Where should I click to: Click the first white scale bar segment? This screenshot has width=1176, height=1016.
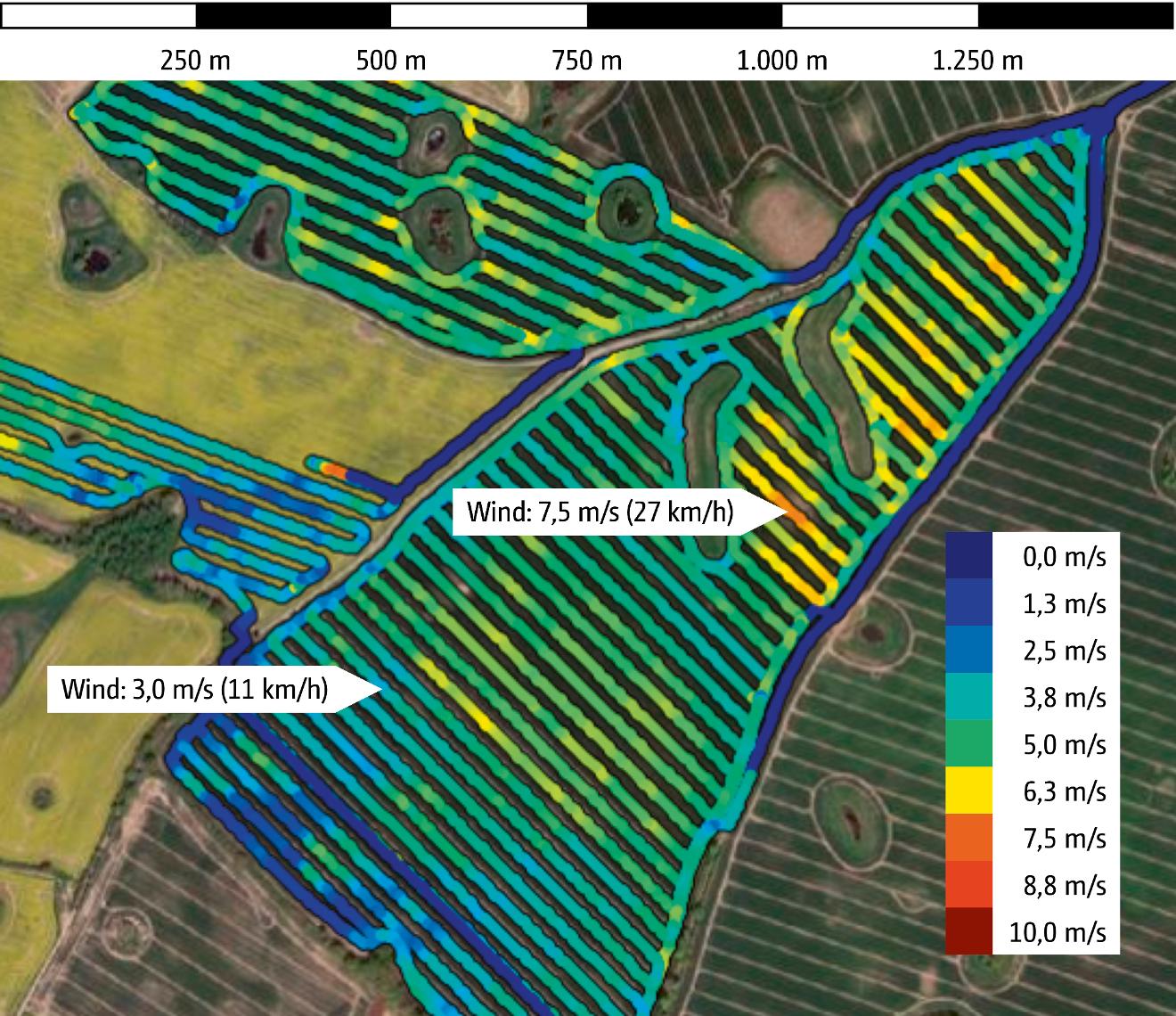point(98,15)
